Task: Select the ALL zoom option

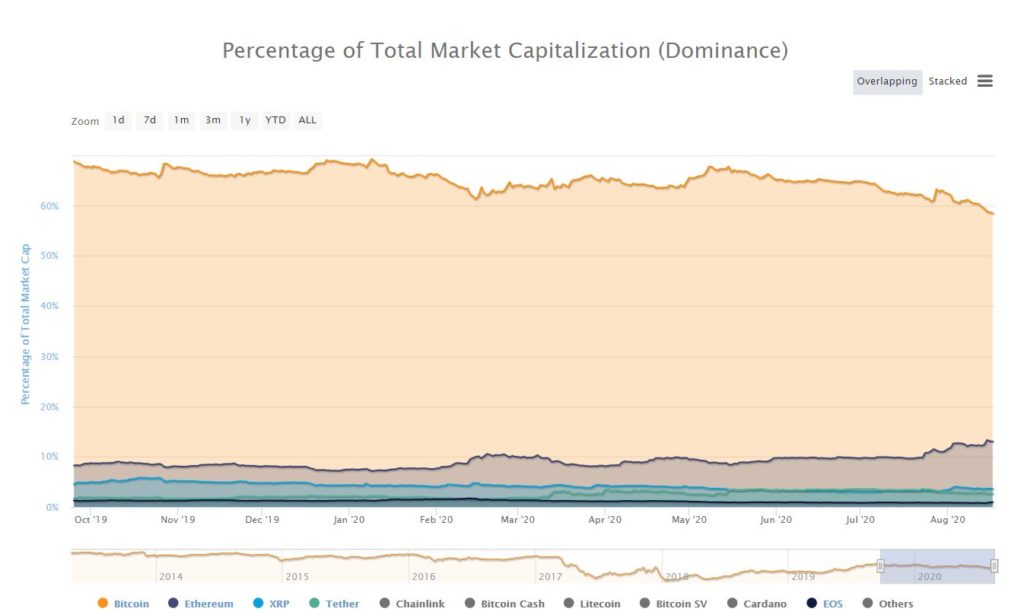Action: tap(307, 120)
